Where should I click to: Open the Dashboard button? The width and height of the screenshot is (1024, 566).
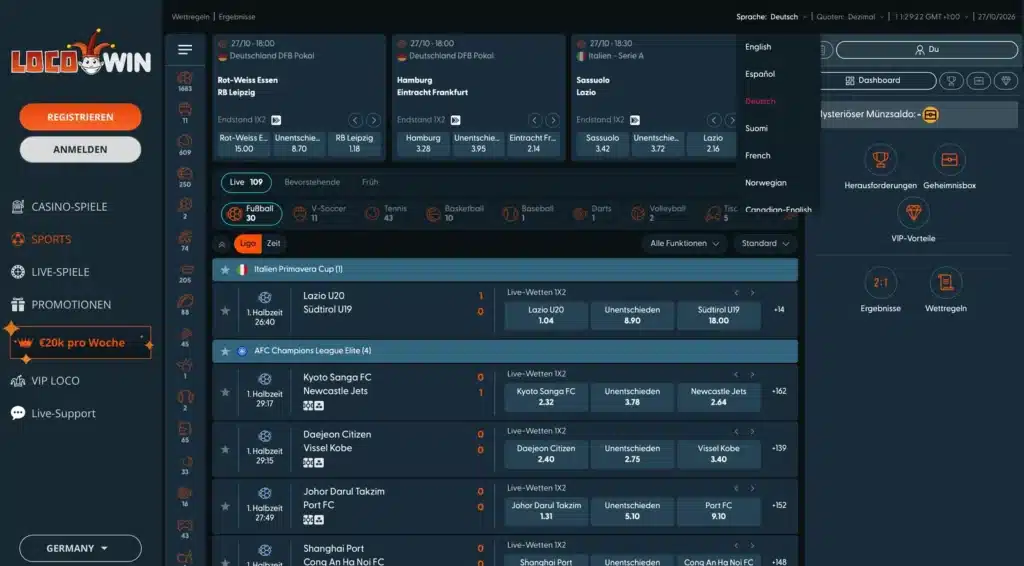[878, 80]
